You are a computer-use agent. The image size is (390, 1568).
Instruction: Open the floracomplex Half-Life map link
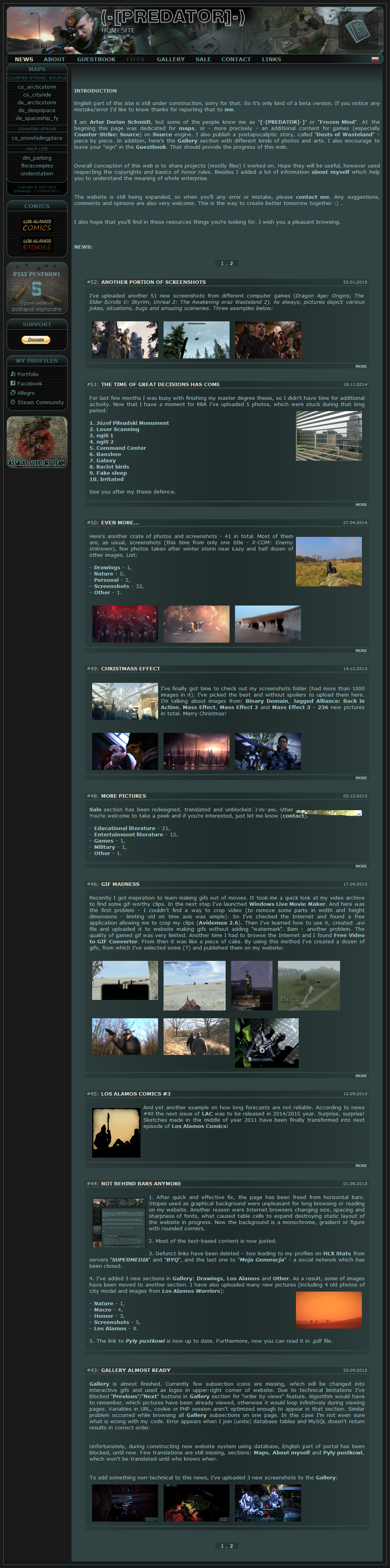click(x=37, y=166)
